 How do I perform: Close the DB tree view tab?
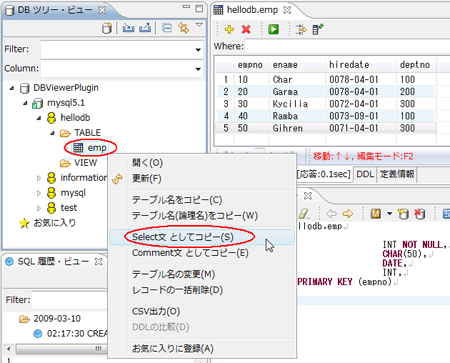pos(102,10)
